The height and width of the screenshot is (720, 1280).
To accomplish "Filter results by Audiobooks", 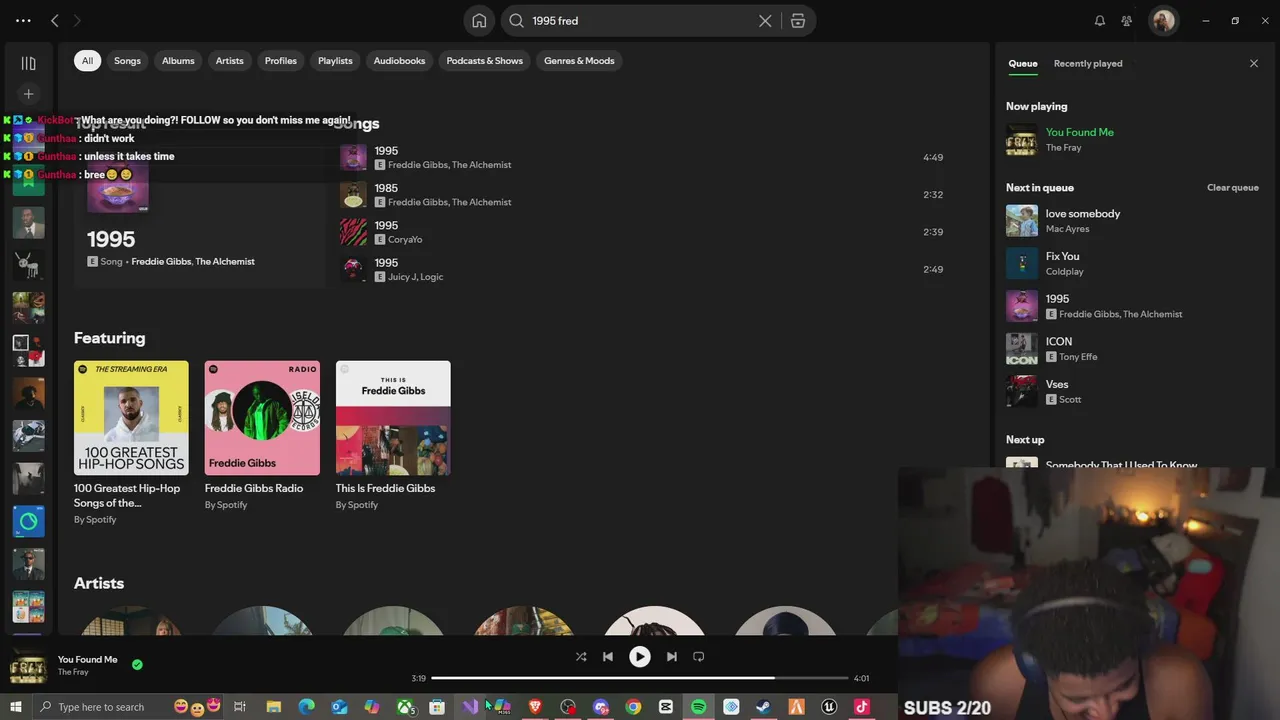I will tap(399, 61).
